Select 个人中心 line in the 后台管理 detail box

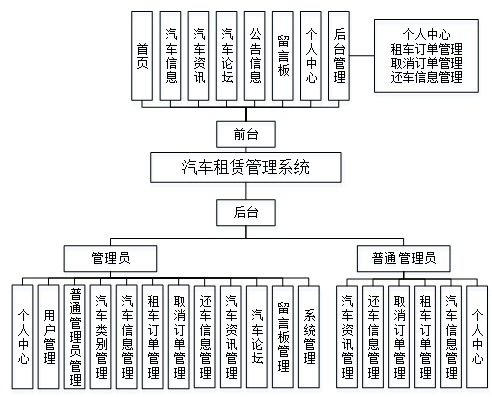426,34
